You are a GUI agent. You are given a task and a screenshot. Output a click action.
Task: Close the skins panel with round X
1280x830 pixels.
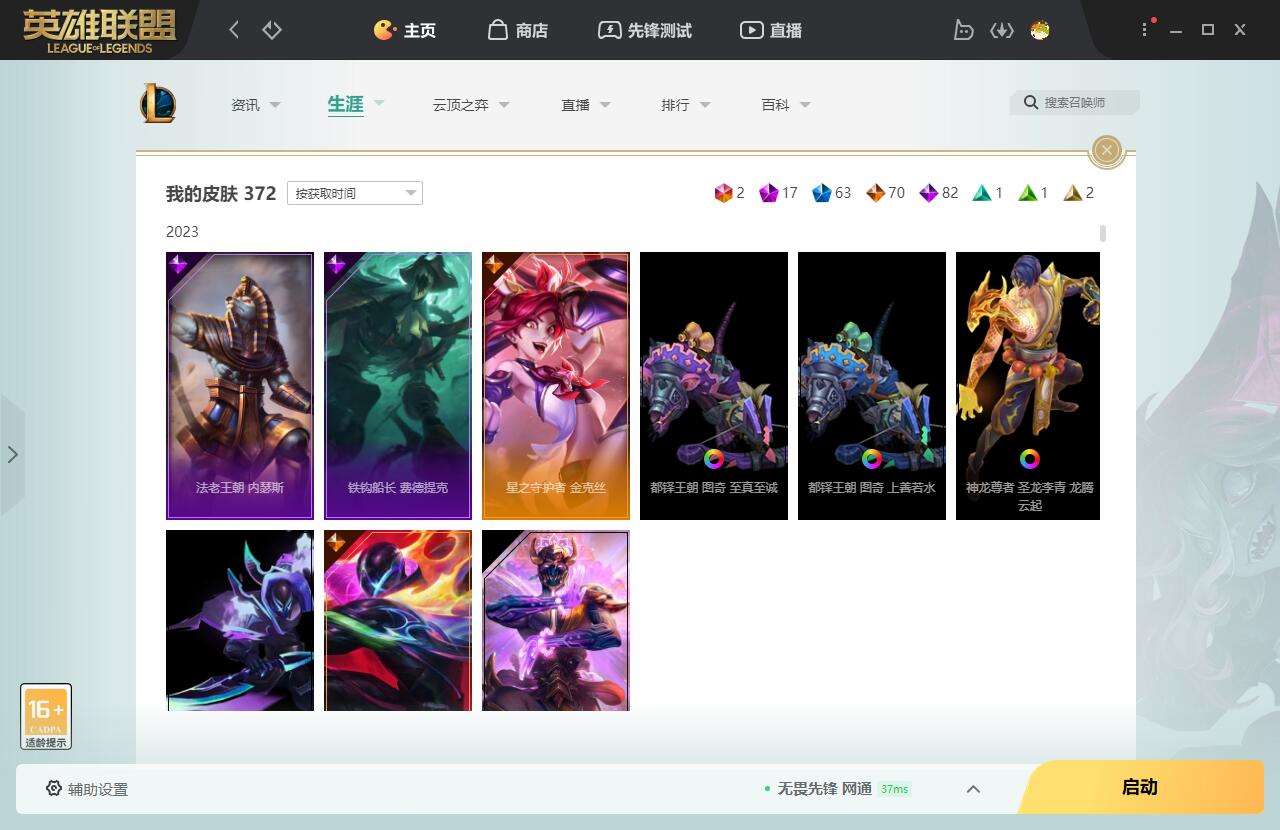pyautogui.click(x=1106, y=150)
